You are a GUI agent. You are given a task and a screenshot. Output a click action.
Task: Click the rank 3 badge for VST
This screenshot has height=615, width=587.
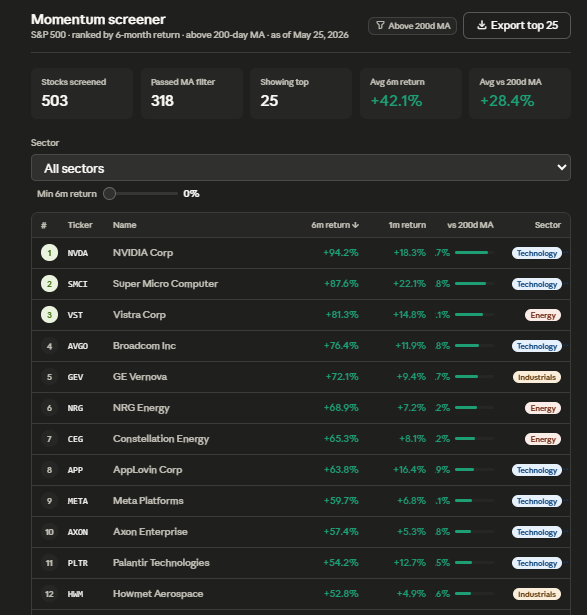pyautogui.click(x=49, y=315)
